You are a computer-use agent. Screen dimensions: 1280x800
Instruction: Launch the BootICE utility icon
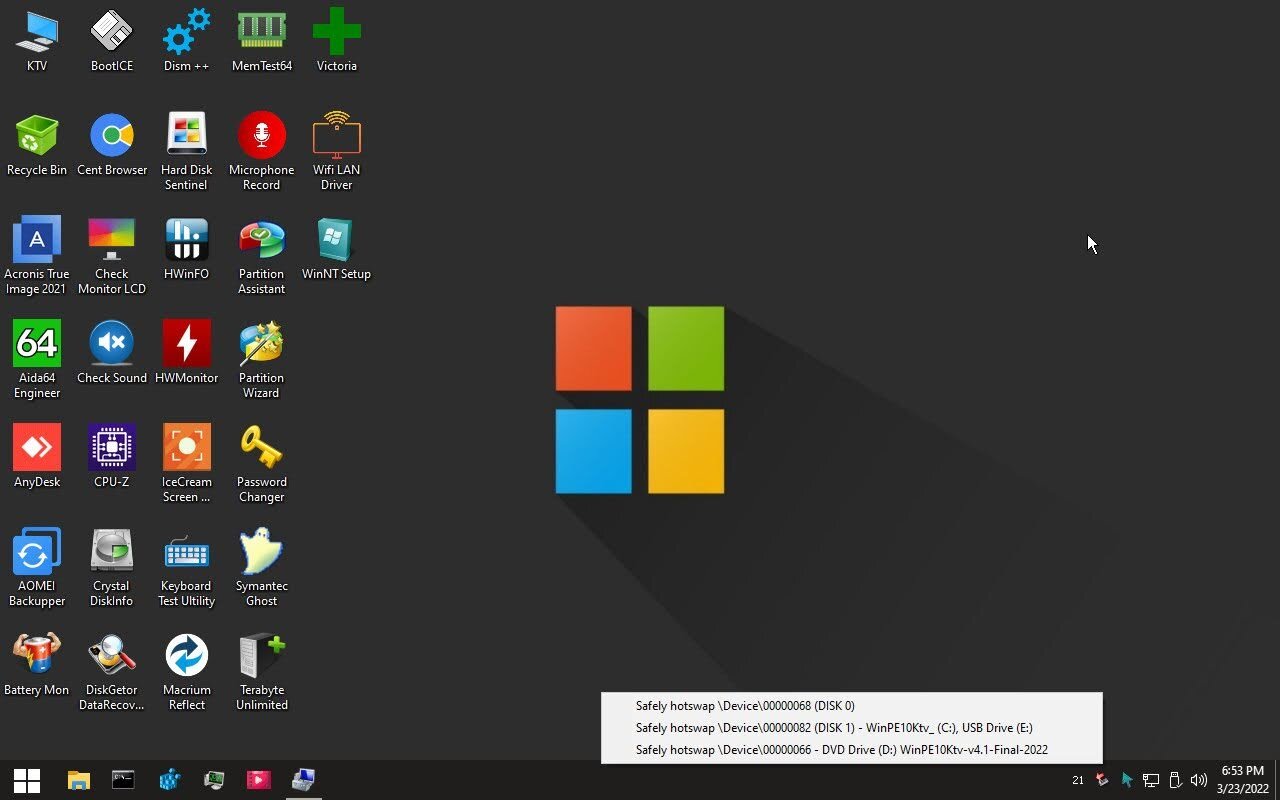(x=112, y=40)
